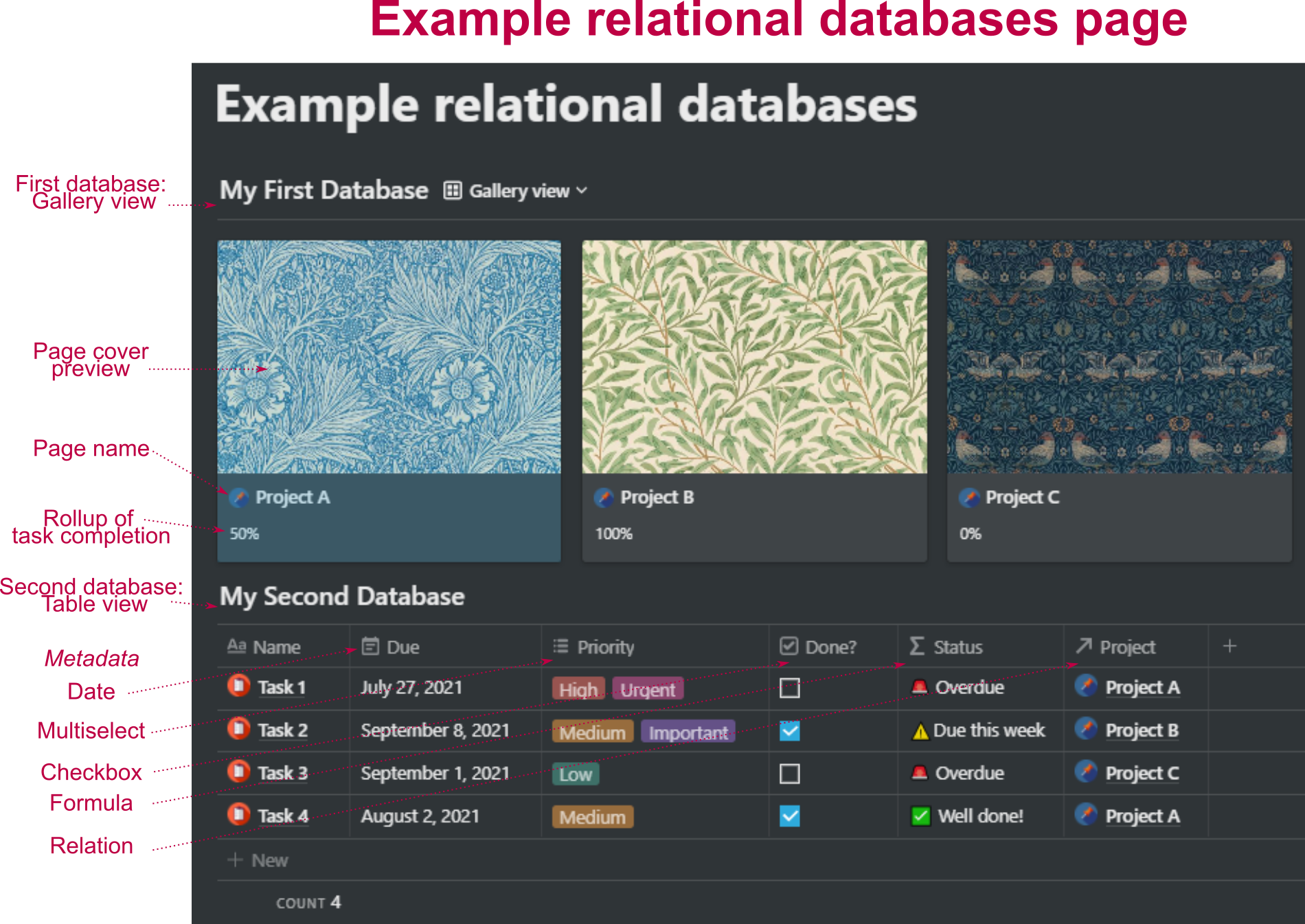Click the Project relation arrow icon
This screenshot has height=924, width=1305.
coord(1084,646)
